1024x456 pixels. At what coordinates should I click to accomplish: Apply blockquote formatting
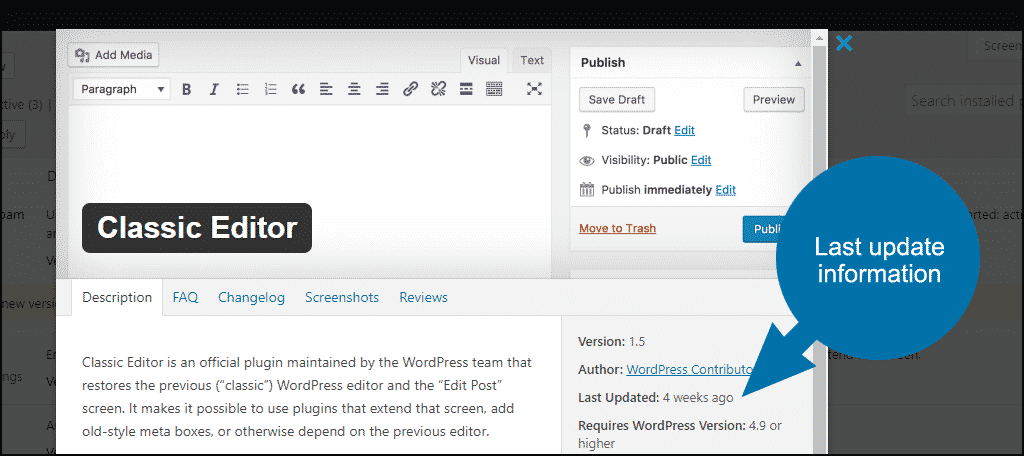(x=298, y=90)
